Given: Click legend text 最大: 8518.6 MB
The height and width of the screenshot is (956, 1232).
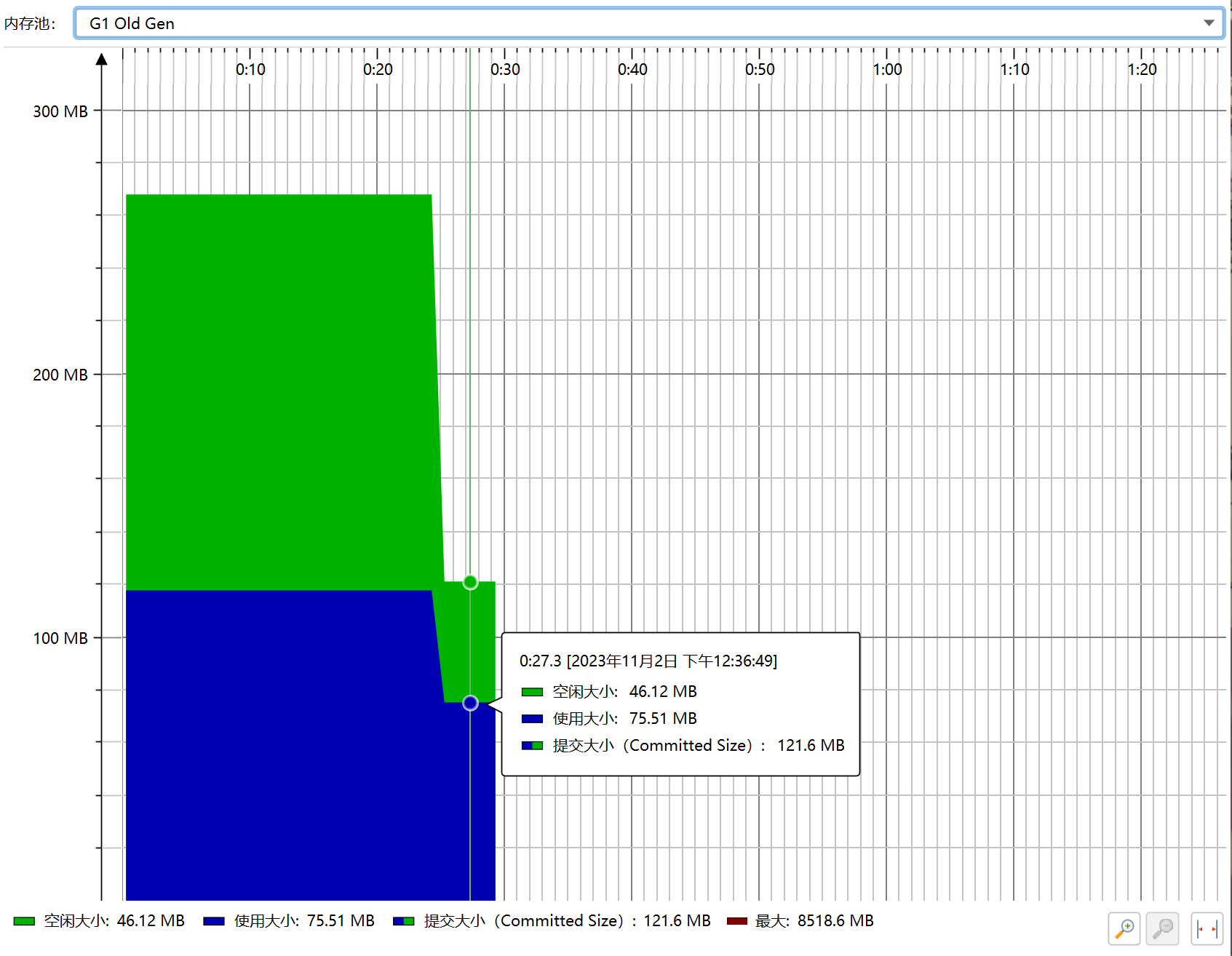Looking at the screenshot, I should point(814,921).
